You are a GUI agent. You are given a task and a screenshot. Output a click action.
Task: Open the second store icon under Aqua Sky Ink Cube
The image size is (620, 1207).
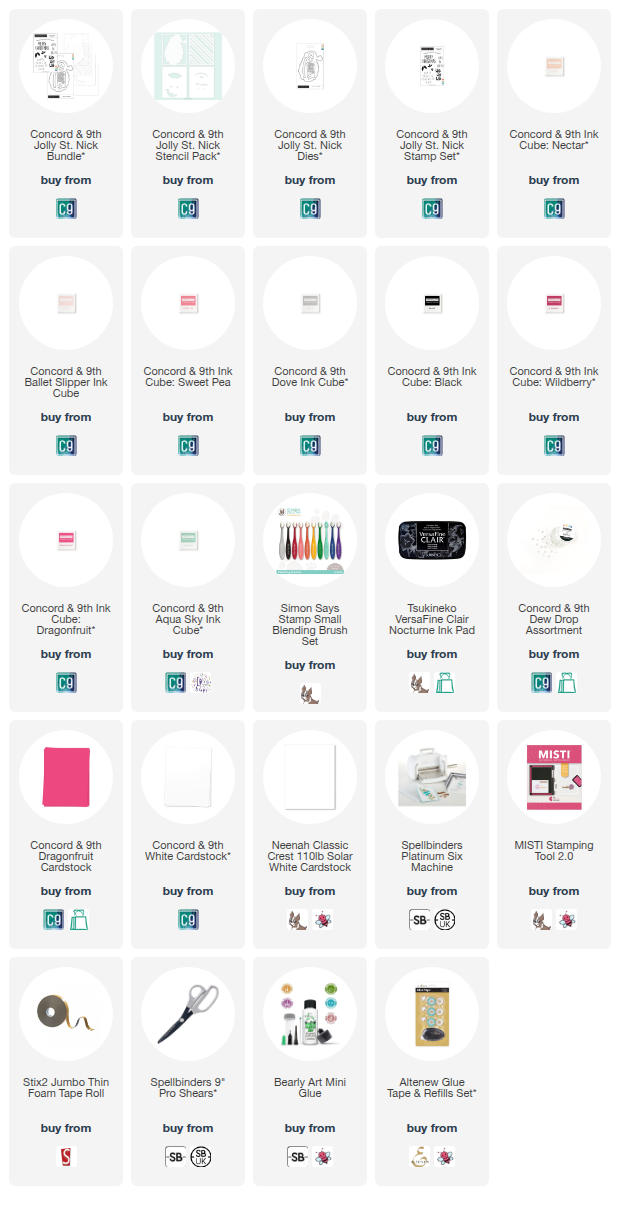click(x=202, y=683)
